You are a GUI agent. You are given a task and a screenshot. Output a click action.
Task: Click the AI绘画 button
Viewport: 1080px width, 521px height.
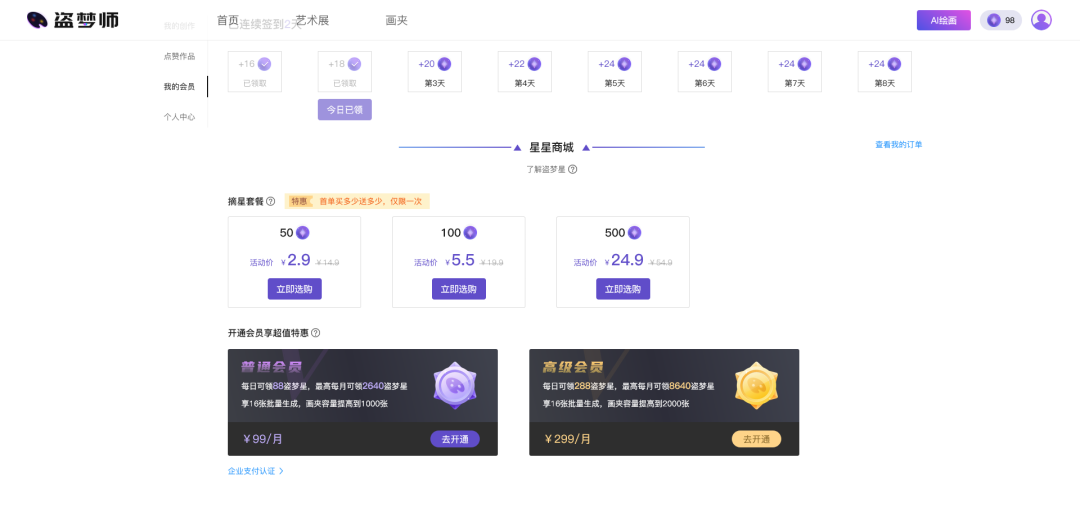[x=943, y=20]
